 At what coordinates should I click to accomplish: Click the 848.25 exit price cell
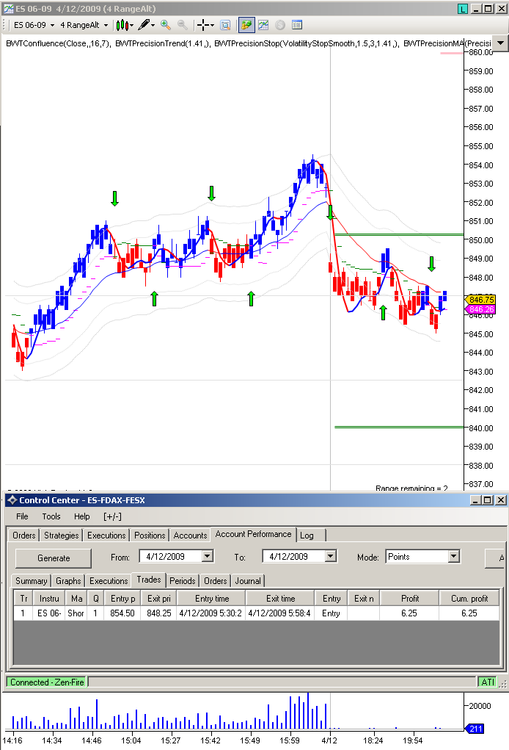click(x=159, y=613)
